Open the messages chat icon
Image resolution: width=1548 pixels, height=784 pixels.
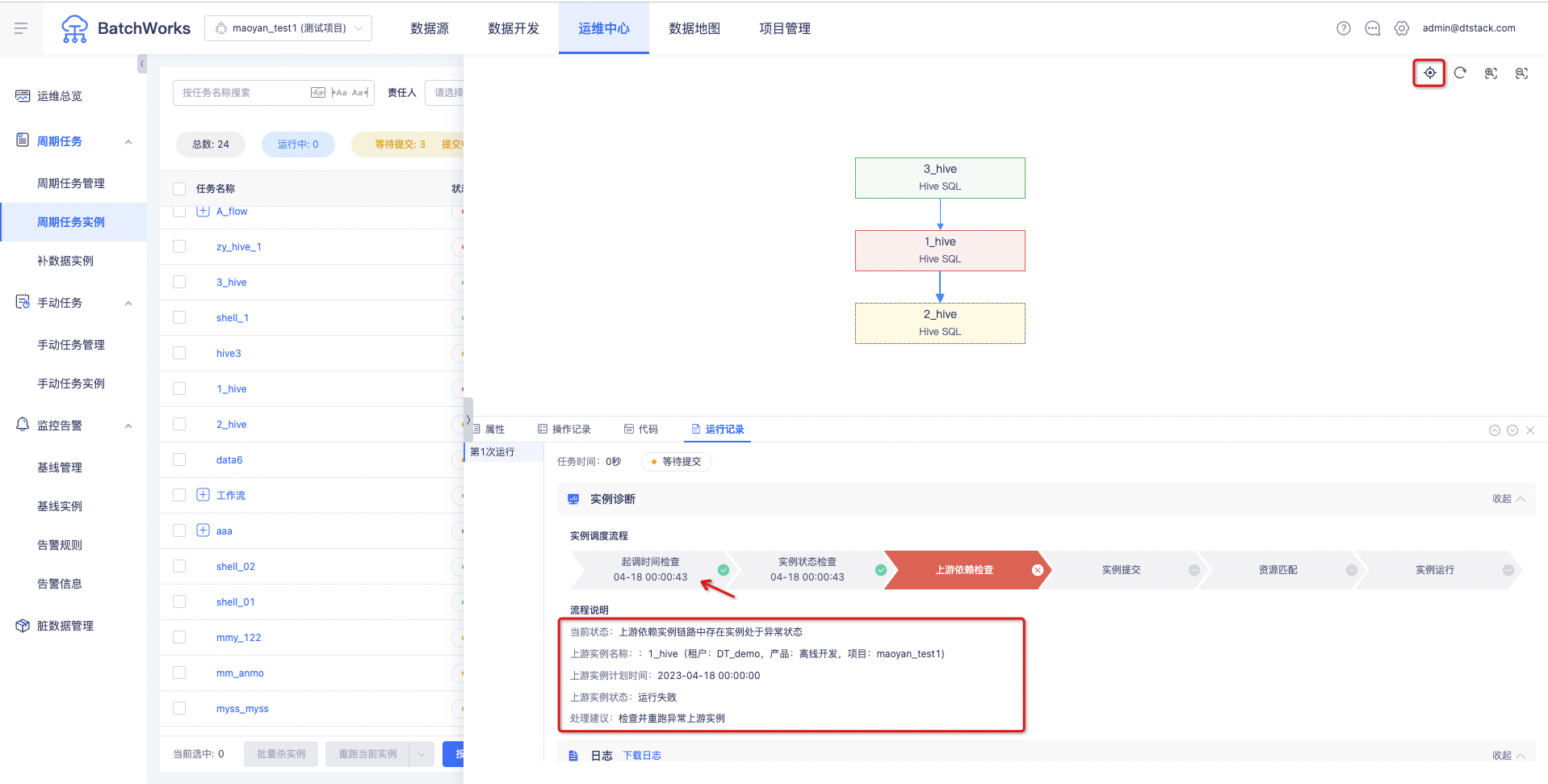pyautogui.click(x=1373, y=28)
